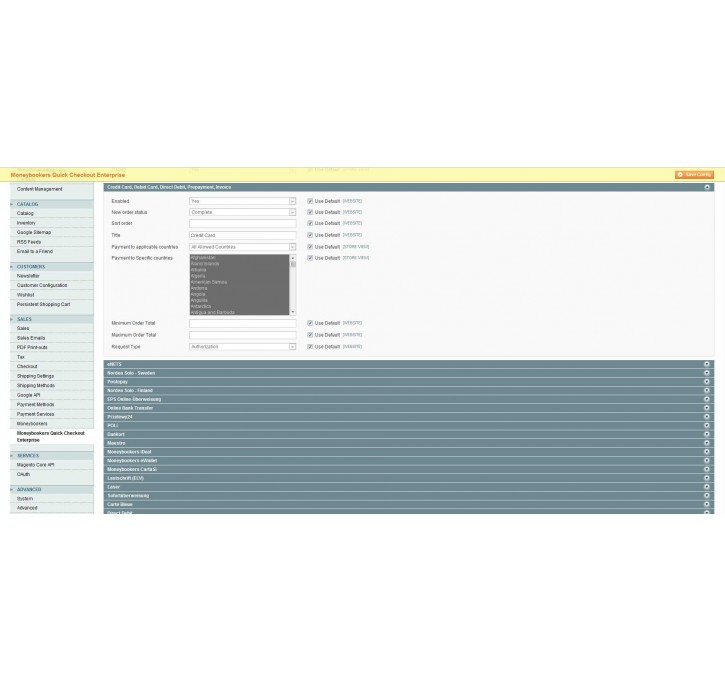Open the New order status dropdown
The image size is (725, 680).
click(242, 212)
